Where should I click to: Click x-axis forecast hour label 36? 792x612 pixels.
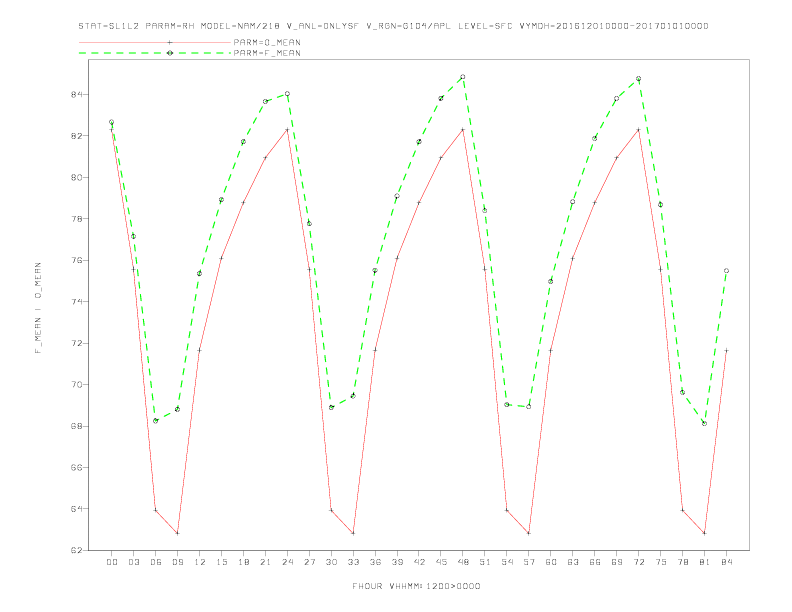pos(375,562)
